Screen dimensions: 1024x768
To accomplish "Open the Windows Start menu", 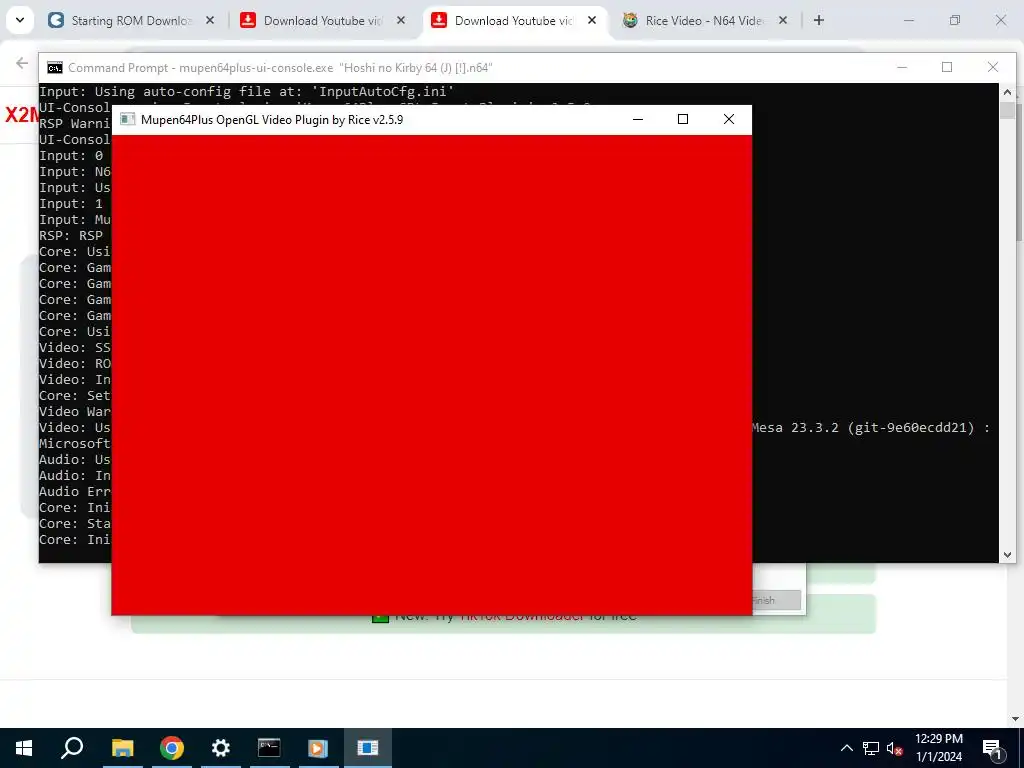I will point(24,748).
